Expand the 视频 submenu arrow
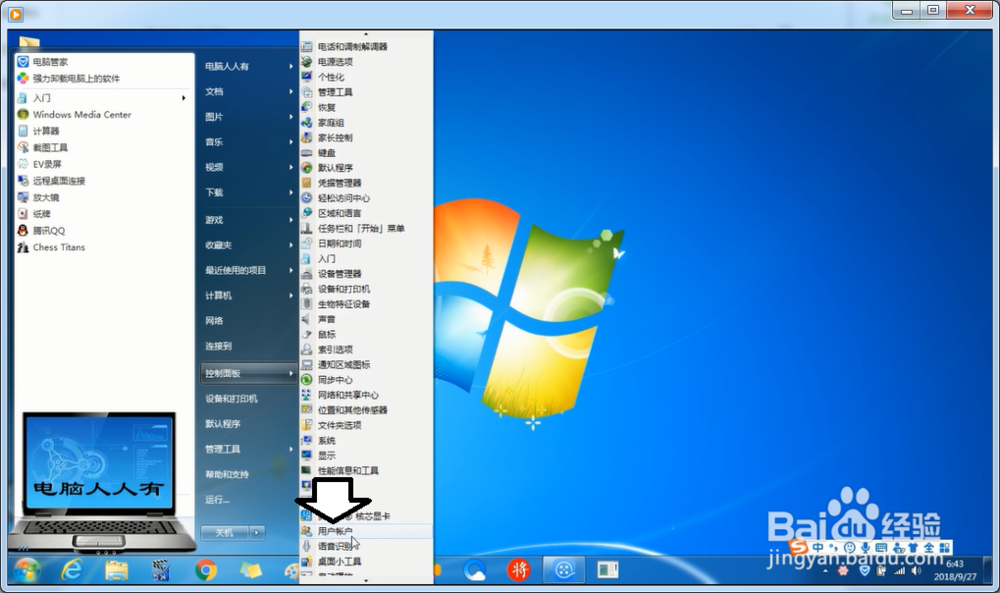 (x=291, y=167)
